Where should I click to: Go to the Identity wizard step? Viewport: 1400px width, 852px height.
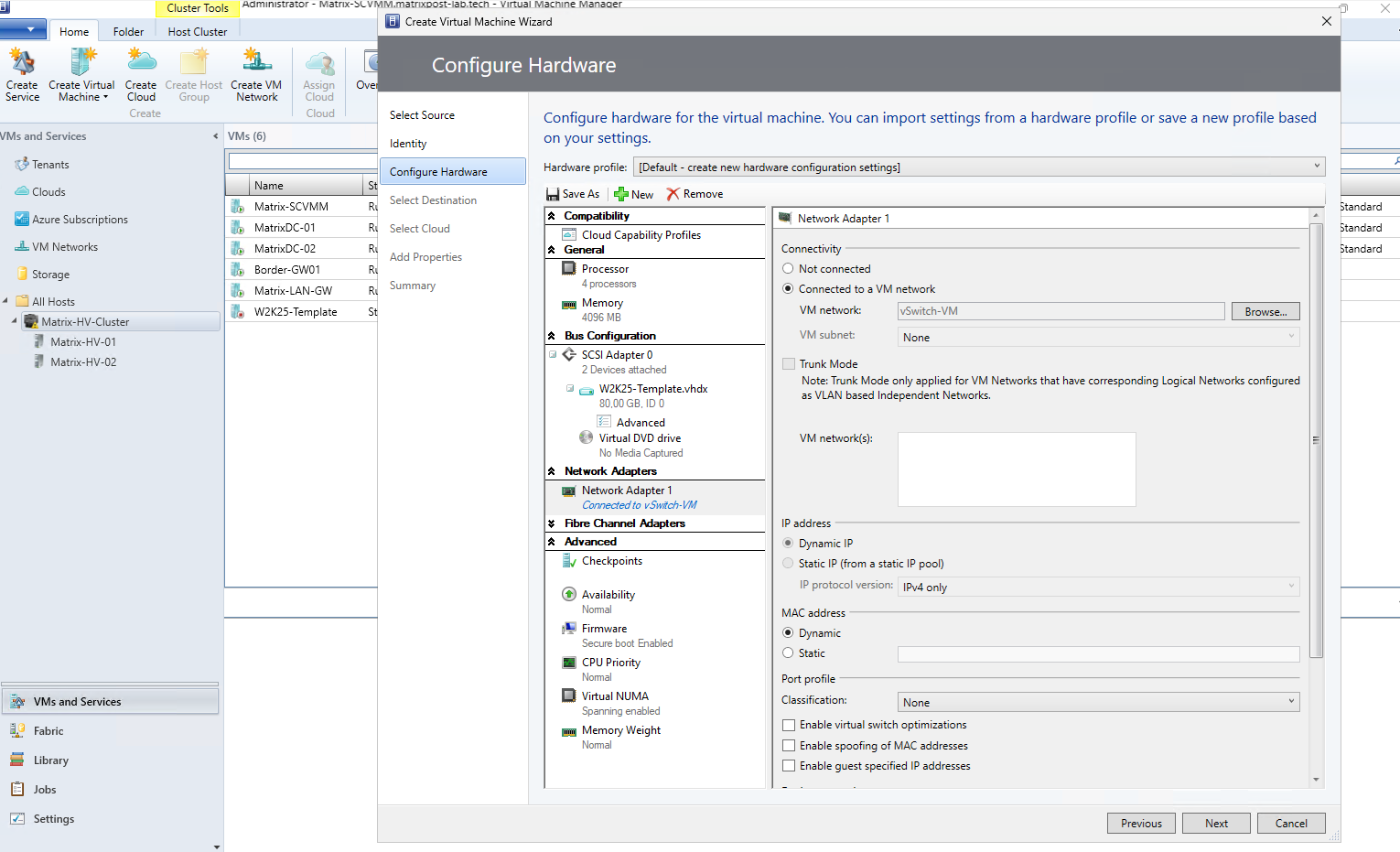[x=408, y=144]
